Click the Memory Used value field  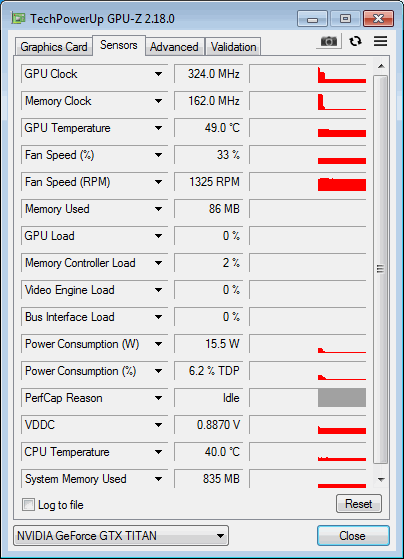tap(209, 209)
